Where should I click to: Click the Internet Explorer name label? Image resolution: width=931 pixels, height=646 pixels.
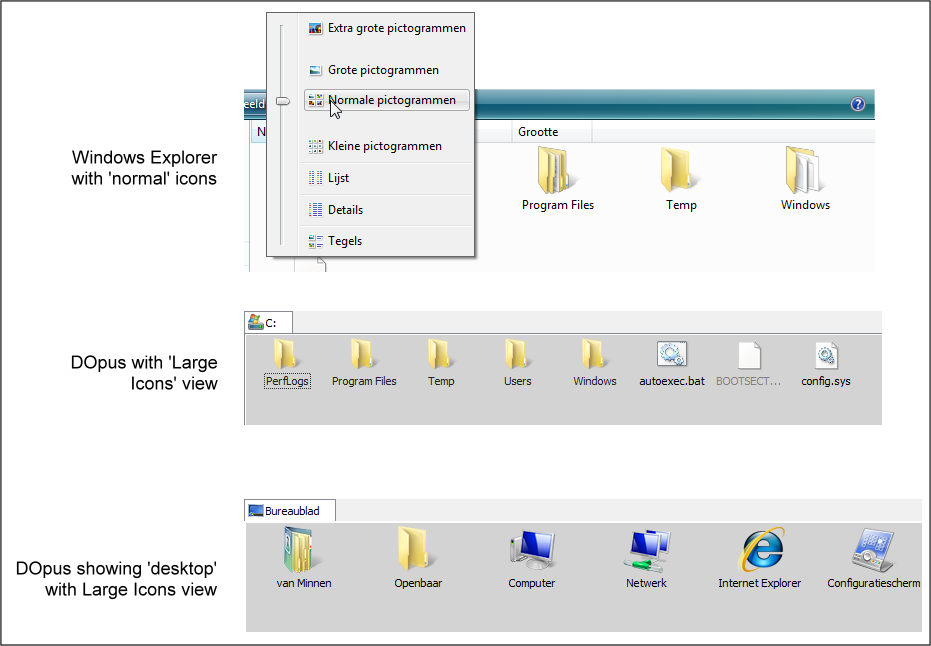(759, 583)
